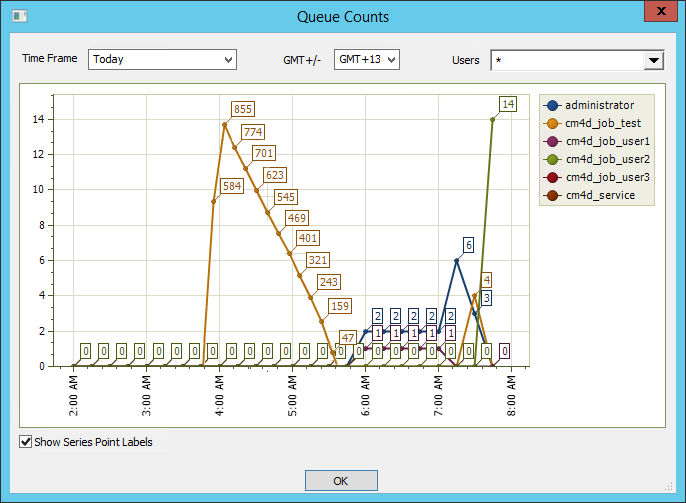Open the Users dropdown arrow
Screen dimensions: 686x503
tap(654, 61)
